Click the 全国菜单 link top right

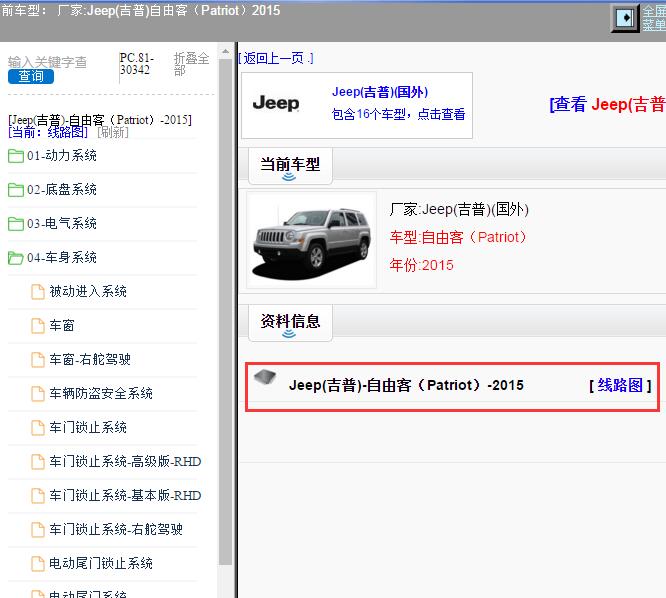[654, 18]
